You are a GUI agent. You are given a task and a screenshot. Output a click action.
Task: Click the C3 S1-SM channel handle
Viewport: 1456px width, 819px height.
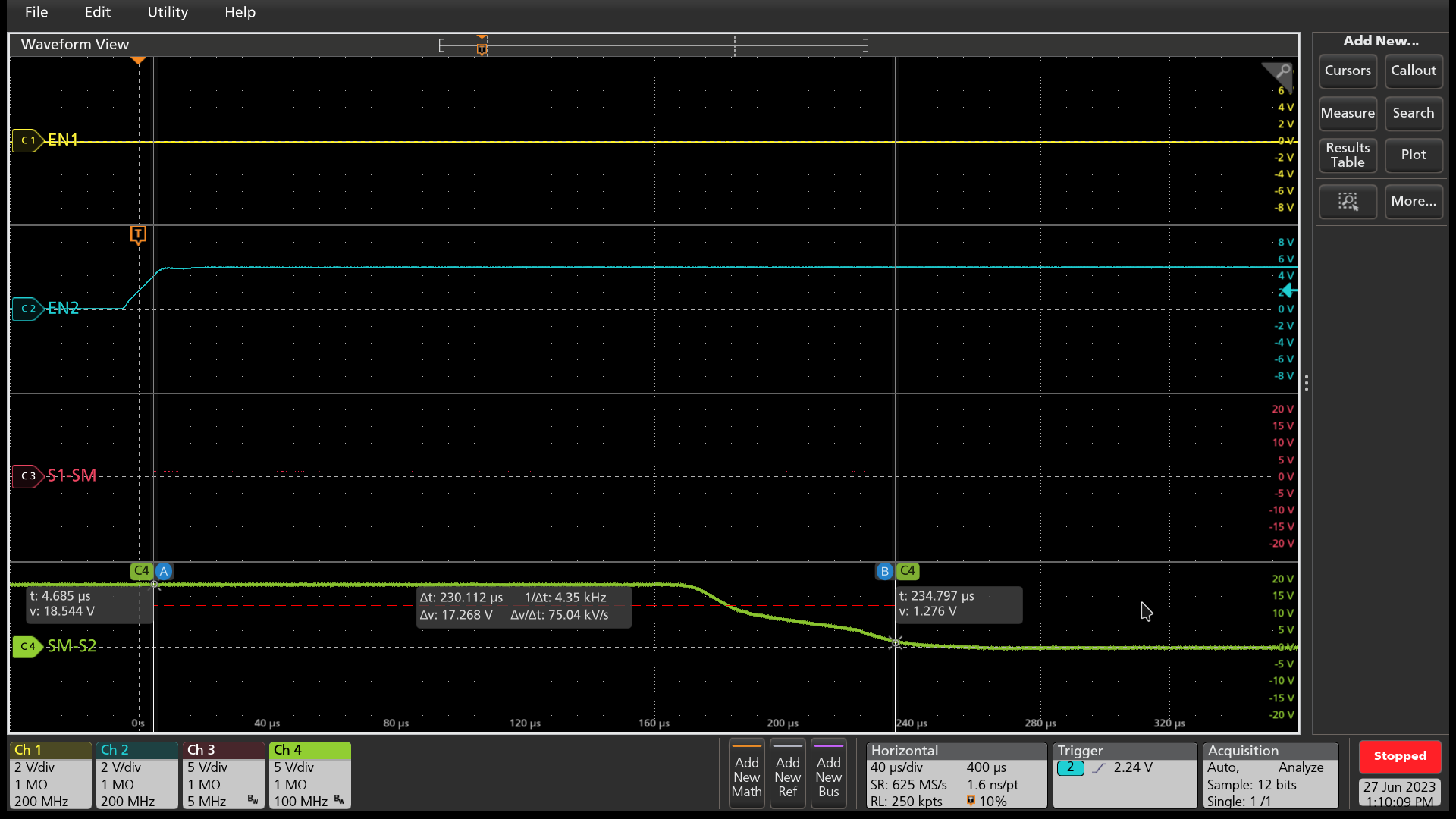click(28, 476)
